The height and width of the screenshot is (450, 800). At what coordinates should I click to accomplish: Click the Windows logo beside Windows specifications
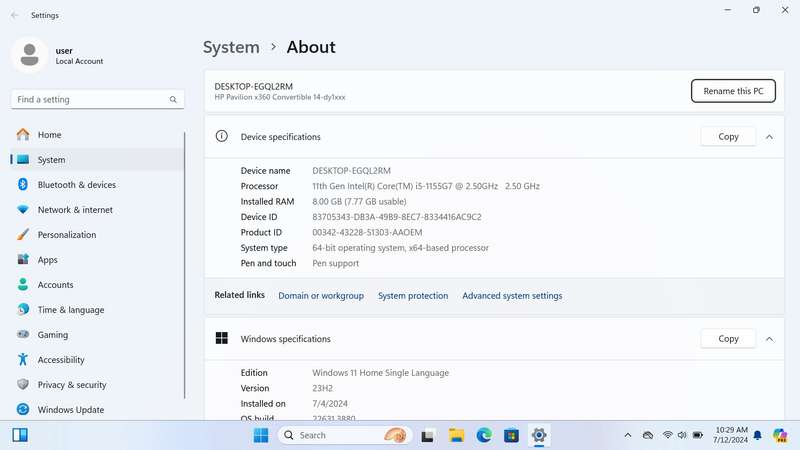coord(221,338)
